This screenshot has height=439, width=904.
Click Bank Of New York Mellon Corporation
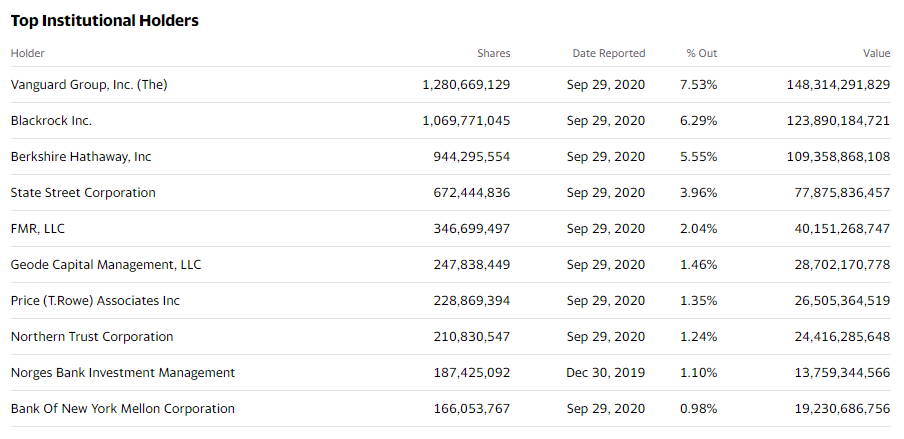point(122,409)
